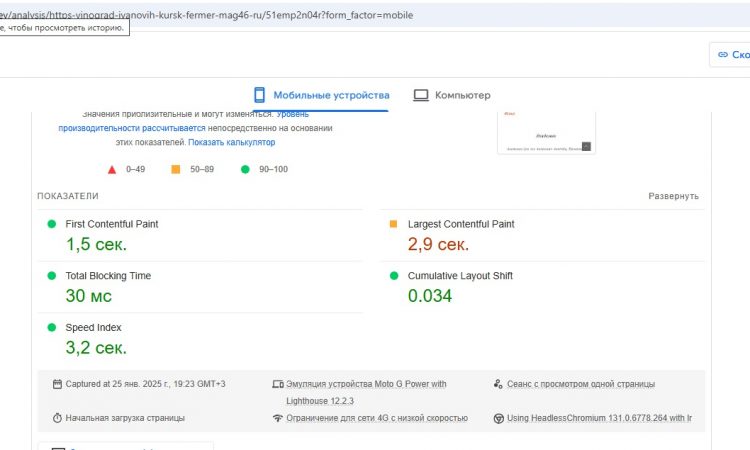Click Ограничение для сети 4G text

377,417
